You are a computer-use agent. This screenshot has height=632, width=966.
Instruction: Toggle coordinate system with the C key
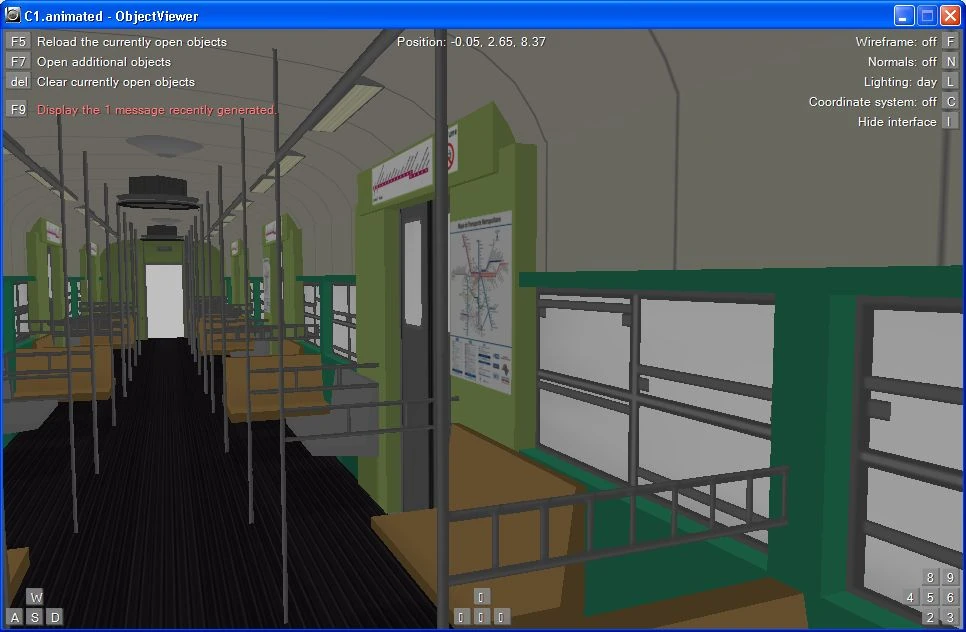(x=951, y=102)
